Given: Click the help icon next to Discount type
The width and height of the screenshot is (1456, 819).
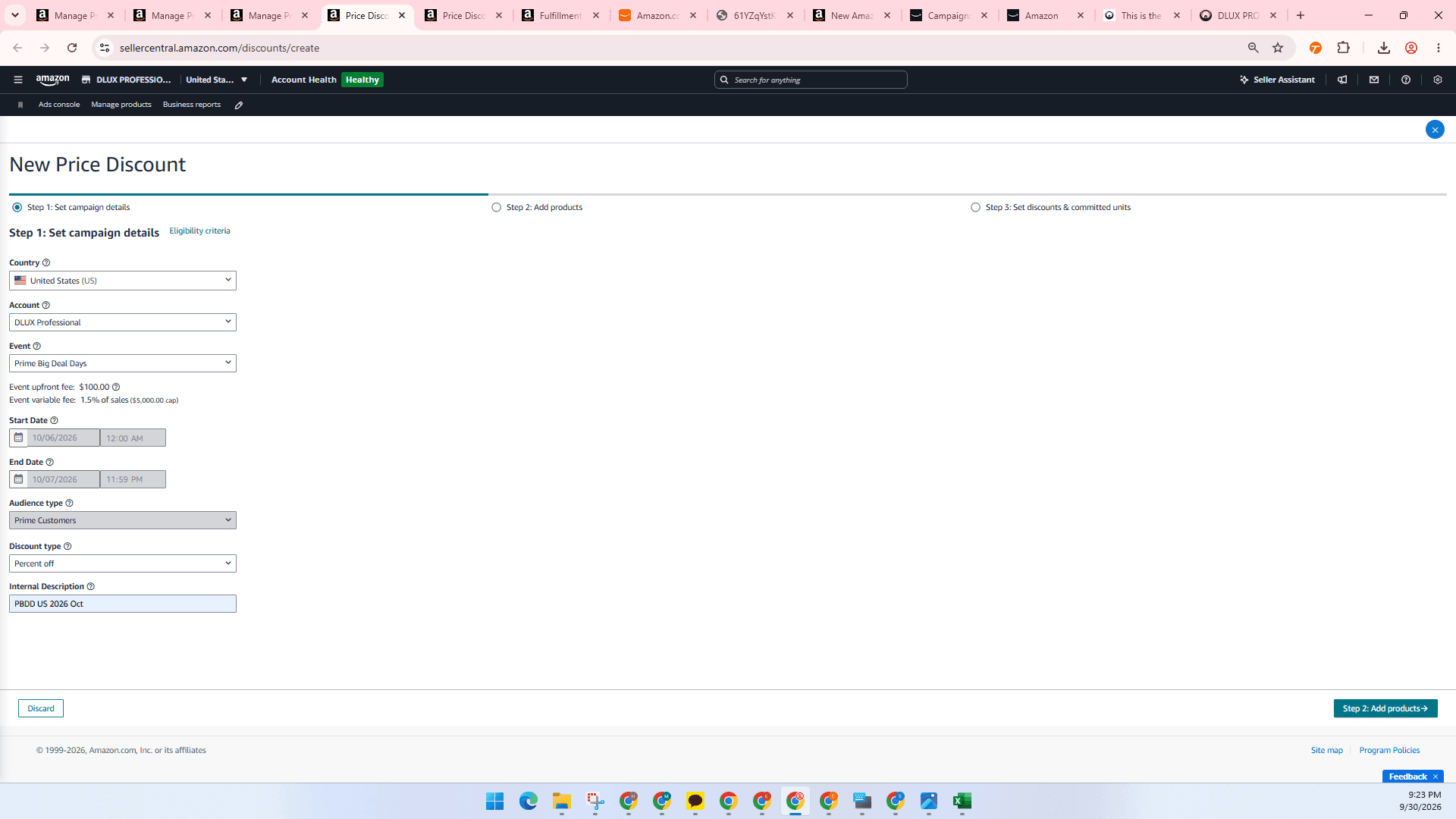Looking at the screenshot, I should [67, 547].
